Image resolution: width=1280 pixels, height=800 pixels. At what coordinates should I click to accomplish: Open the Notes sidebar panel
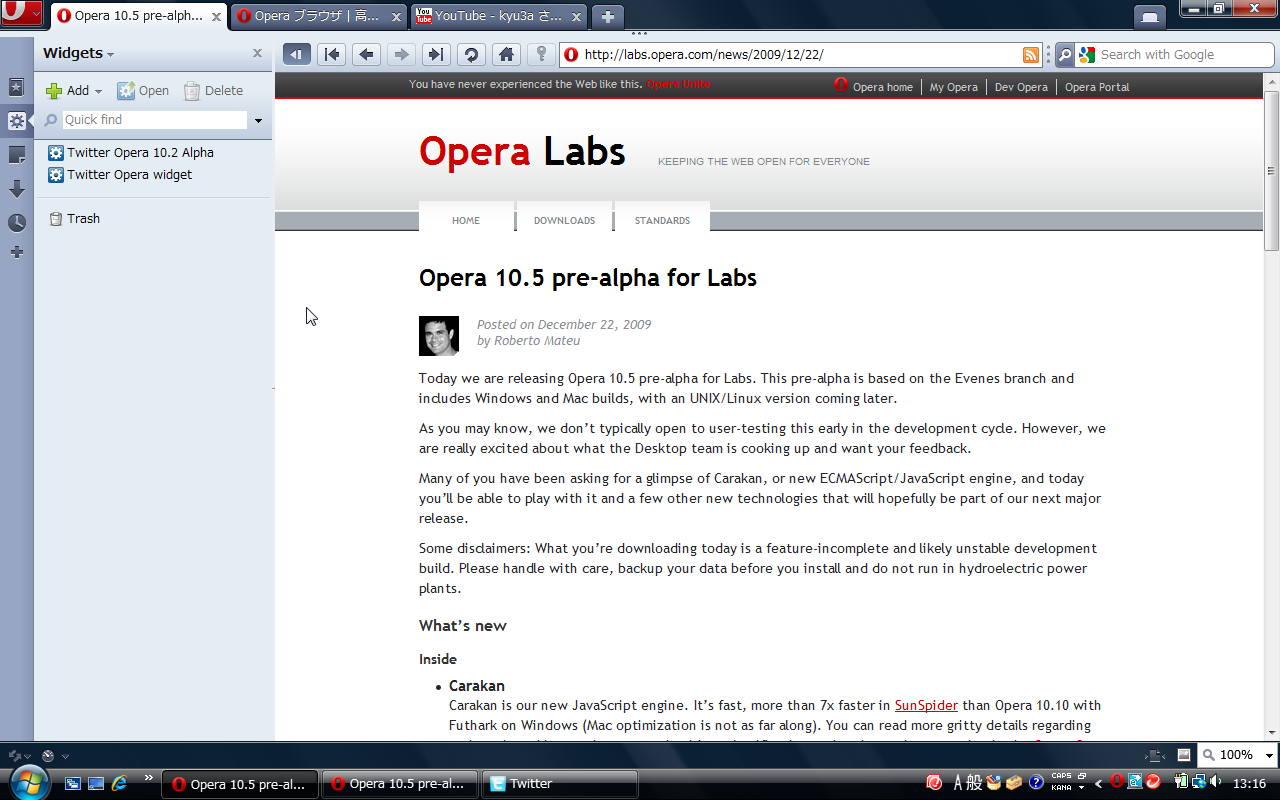(x=17, y=155)
